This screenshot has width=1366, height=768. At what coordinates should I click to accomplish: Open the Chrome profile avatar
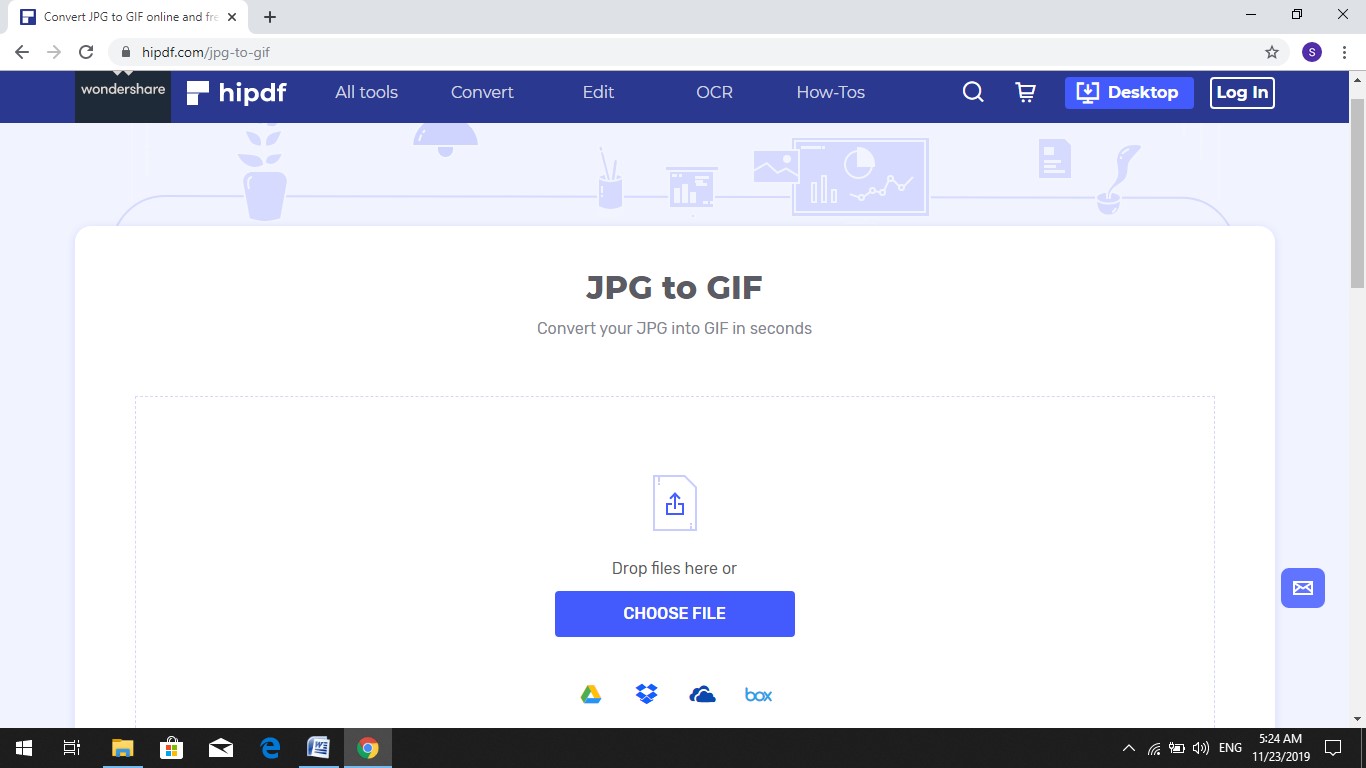tap(1312, 52)
